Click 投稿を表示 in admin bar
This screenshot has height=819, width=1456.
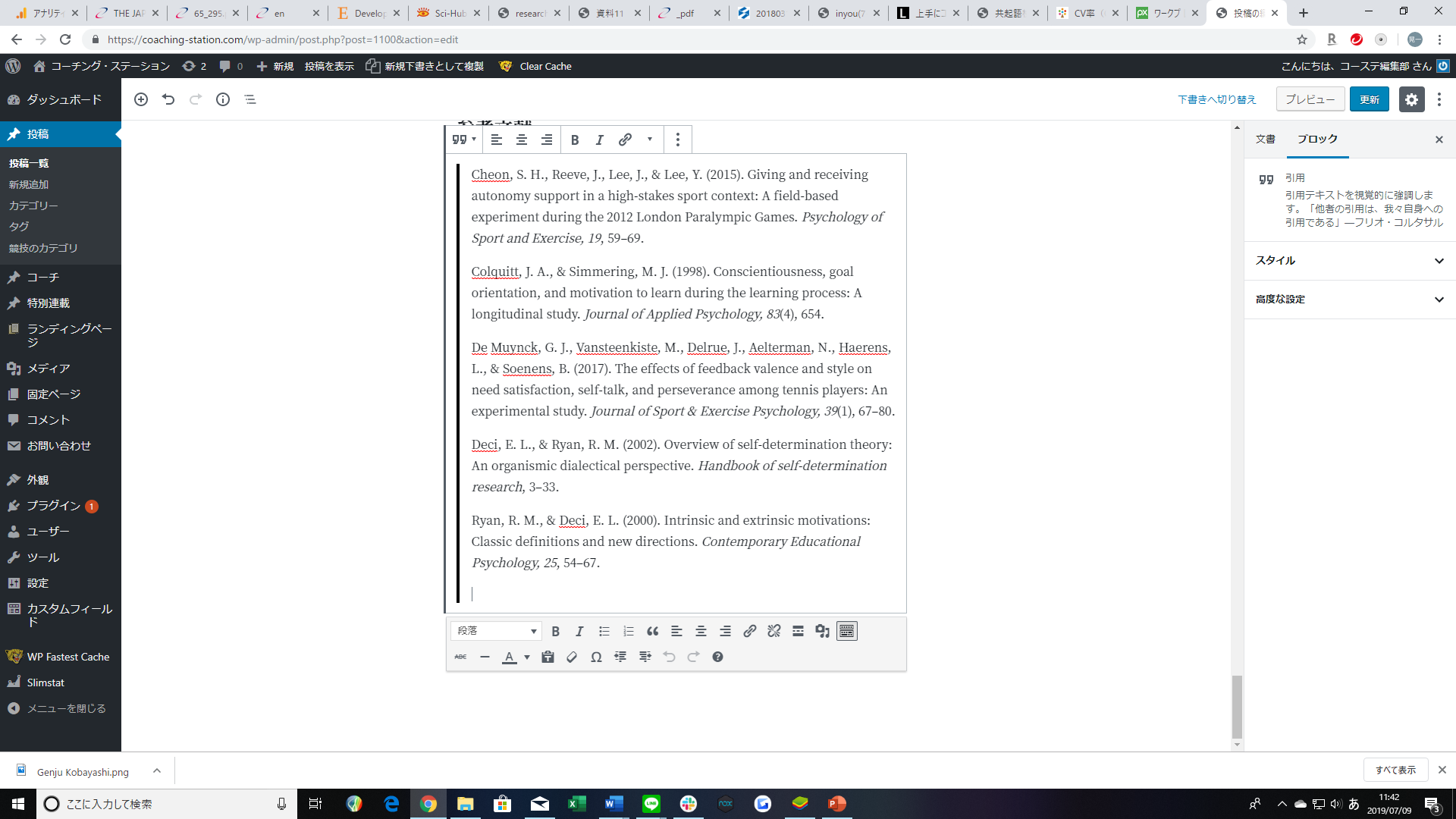coord(329,66)
